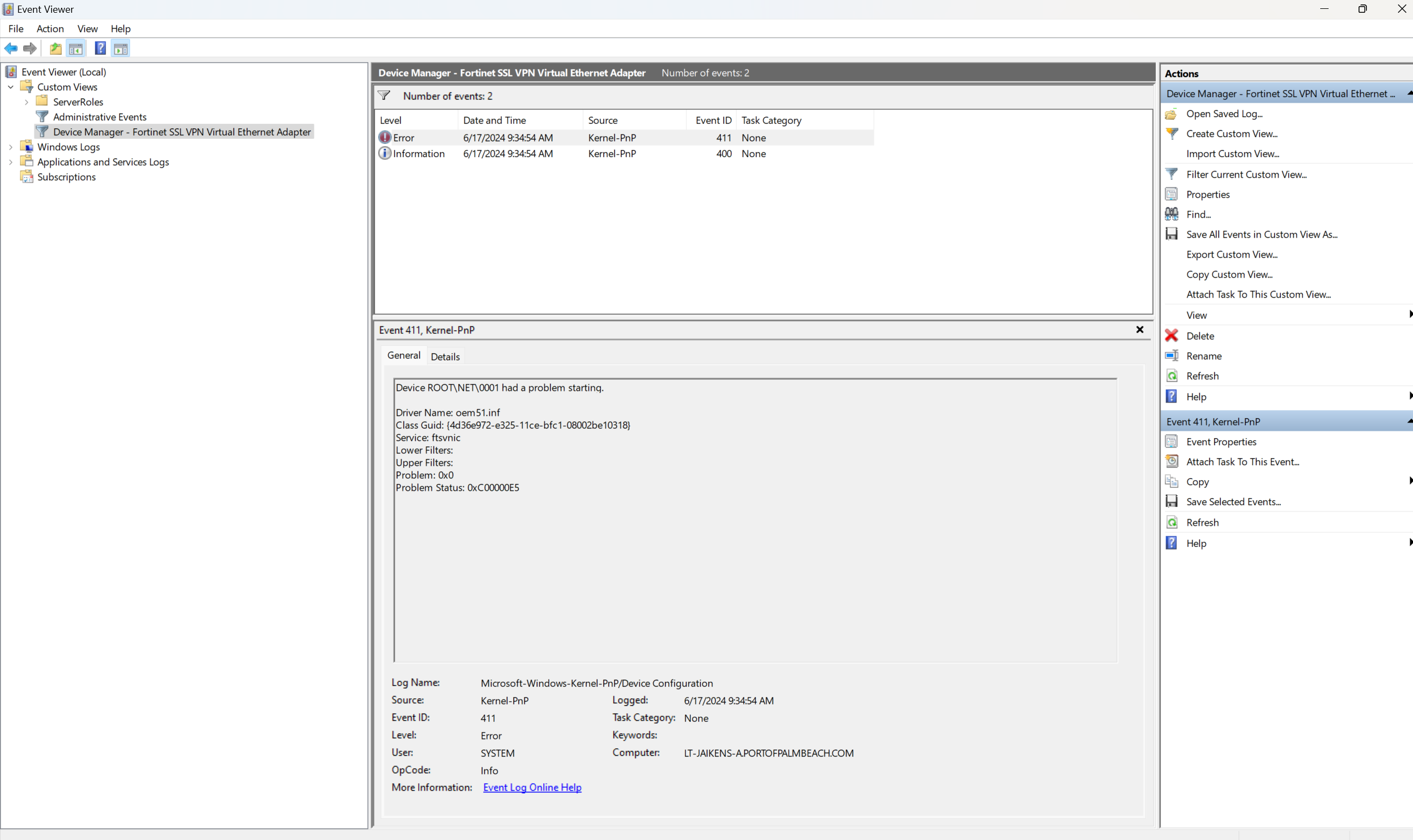Collapse the Custom Views tree node

11,87
